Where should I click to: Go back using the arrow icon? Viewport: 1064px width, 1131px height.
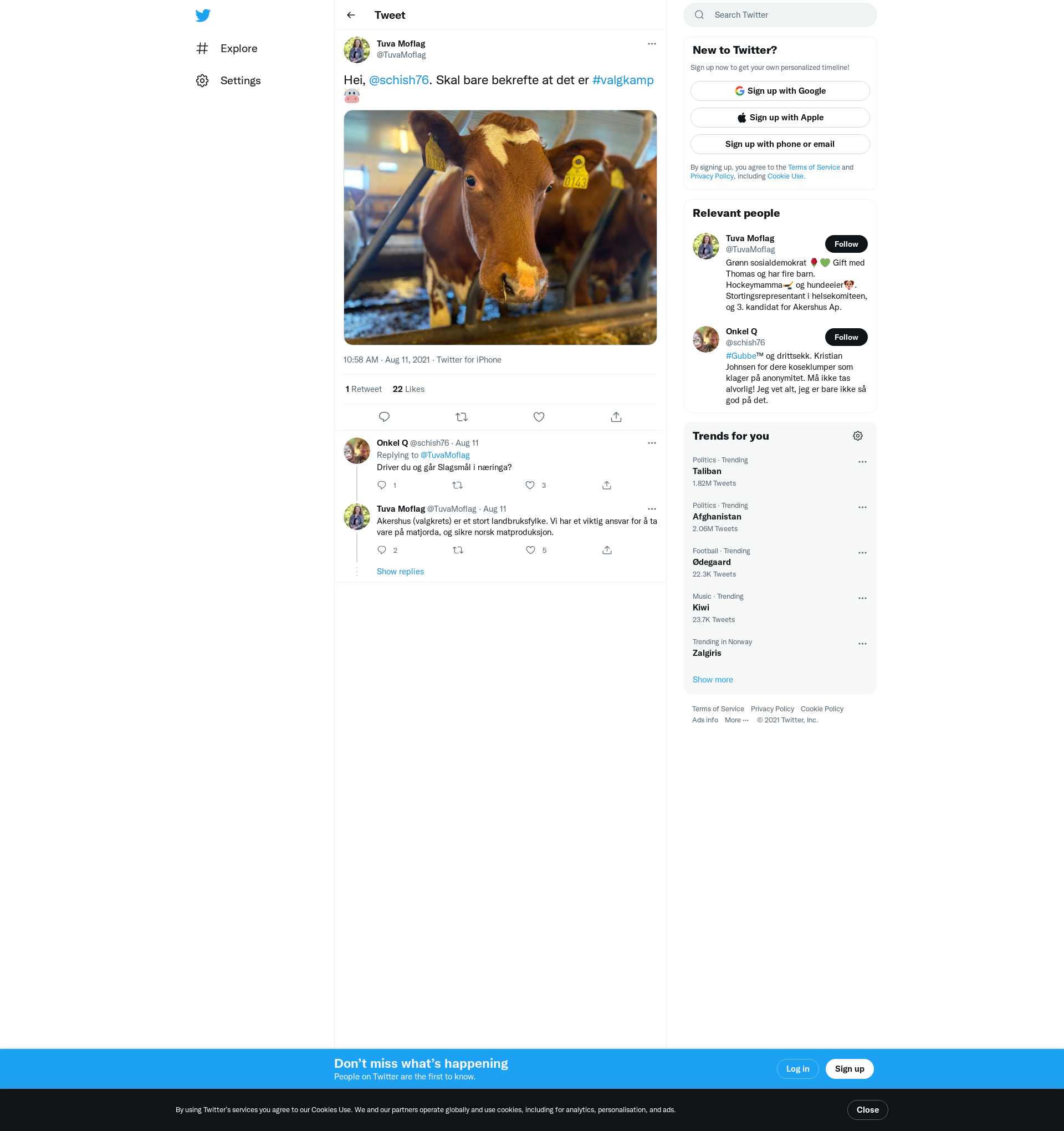[351, 16]
